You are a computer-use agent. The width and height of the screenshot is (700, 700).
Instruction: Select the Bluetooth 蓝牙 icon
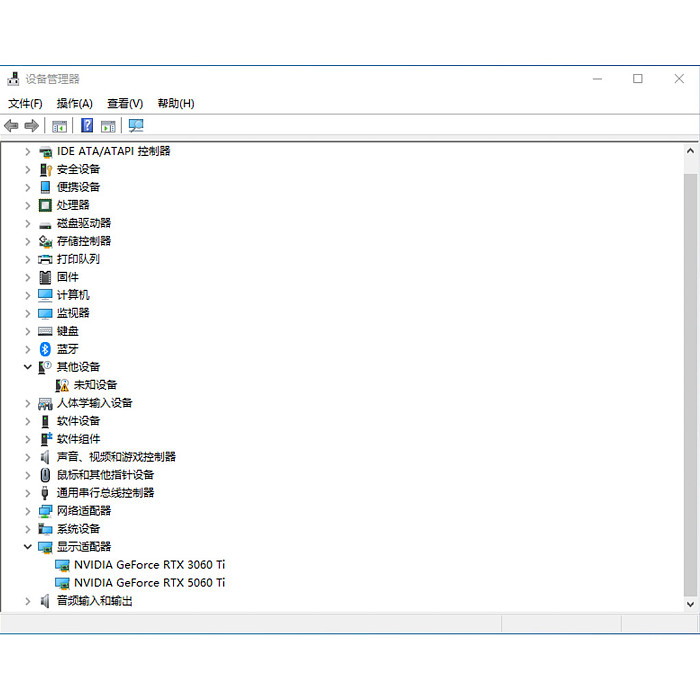click(45, 349)
